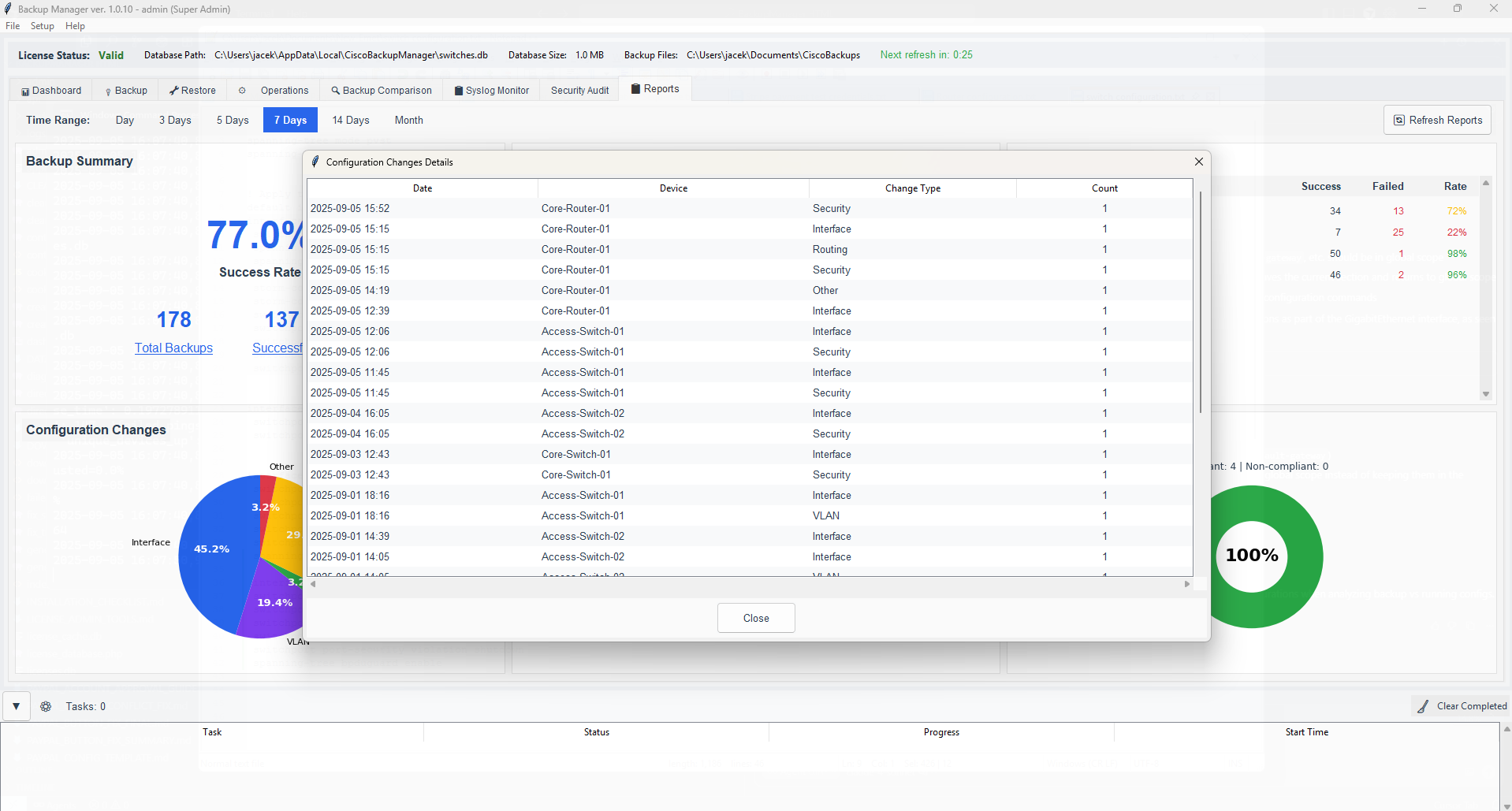Image resolution: width=1512 pixels, height=811 pixels.
Task: Close the Configuration Changes Details dialog with X
Action: [x=1198, y=162]
